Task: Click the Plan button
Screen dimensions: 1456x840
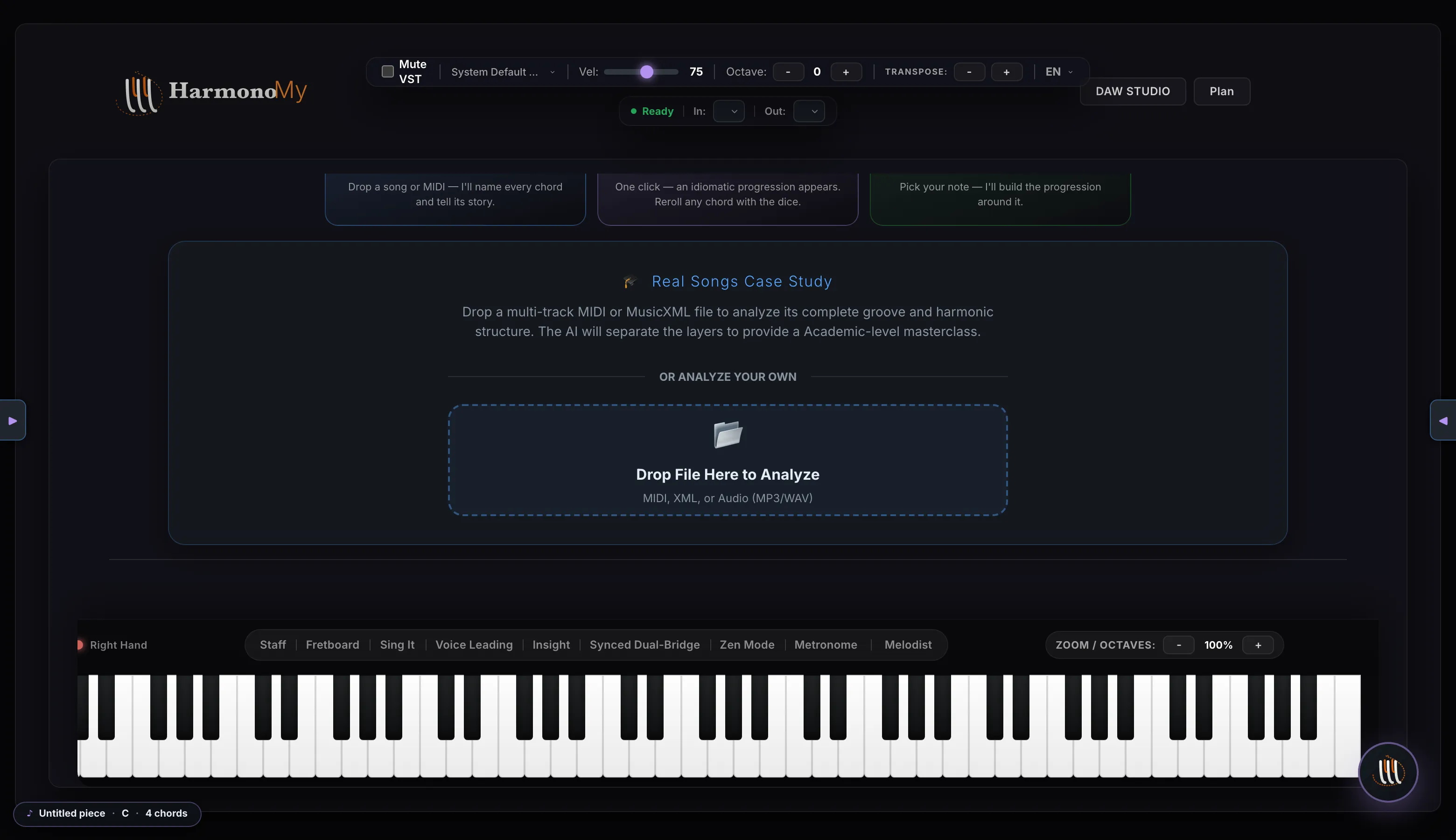Action: 1221,91
